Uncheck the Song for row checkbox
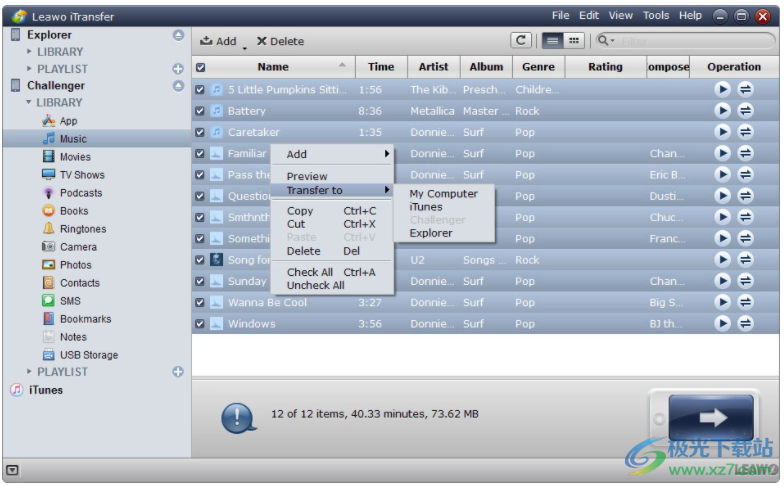The width and height of the screenshot is (784, 486). click(x=200, y=260)
